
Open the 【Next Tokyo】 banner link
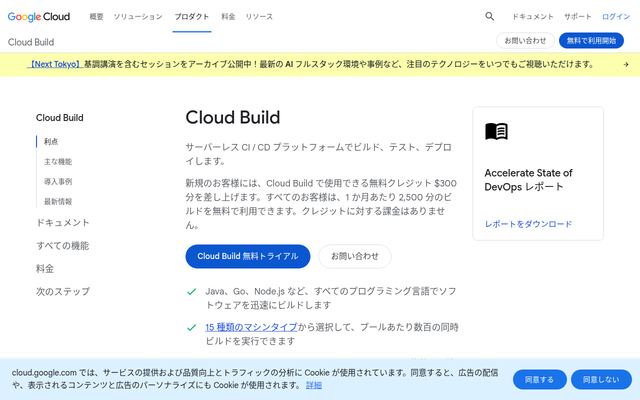pos(55,64)
